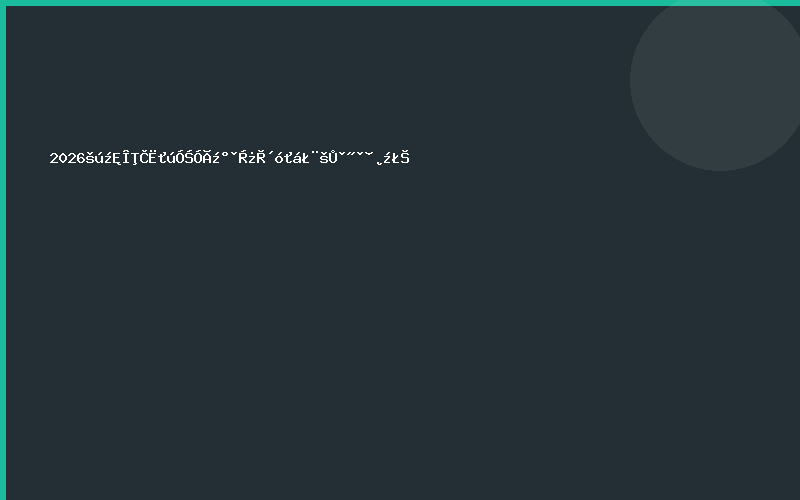The height and width of the screenshot is (500, 800).
Task: Click the corner where the teal strips meet
Action: pos(3,3)
